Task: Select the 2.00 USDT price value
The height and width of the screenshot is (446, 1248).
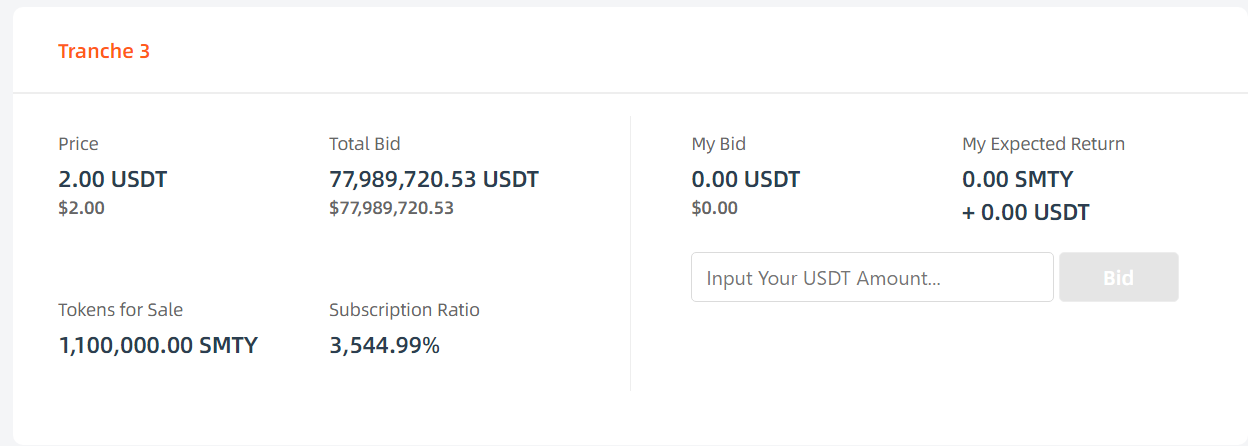Action: click(x=112, y=180)
